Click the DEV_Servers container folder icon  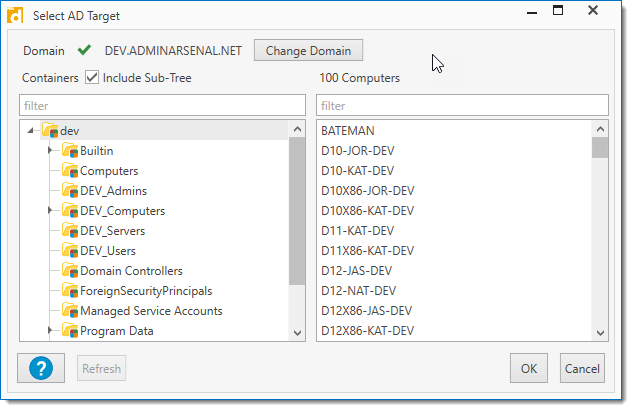pos(70,231)
